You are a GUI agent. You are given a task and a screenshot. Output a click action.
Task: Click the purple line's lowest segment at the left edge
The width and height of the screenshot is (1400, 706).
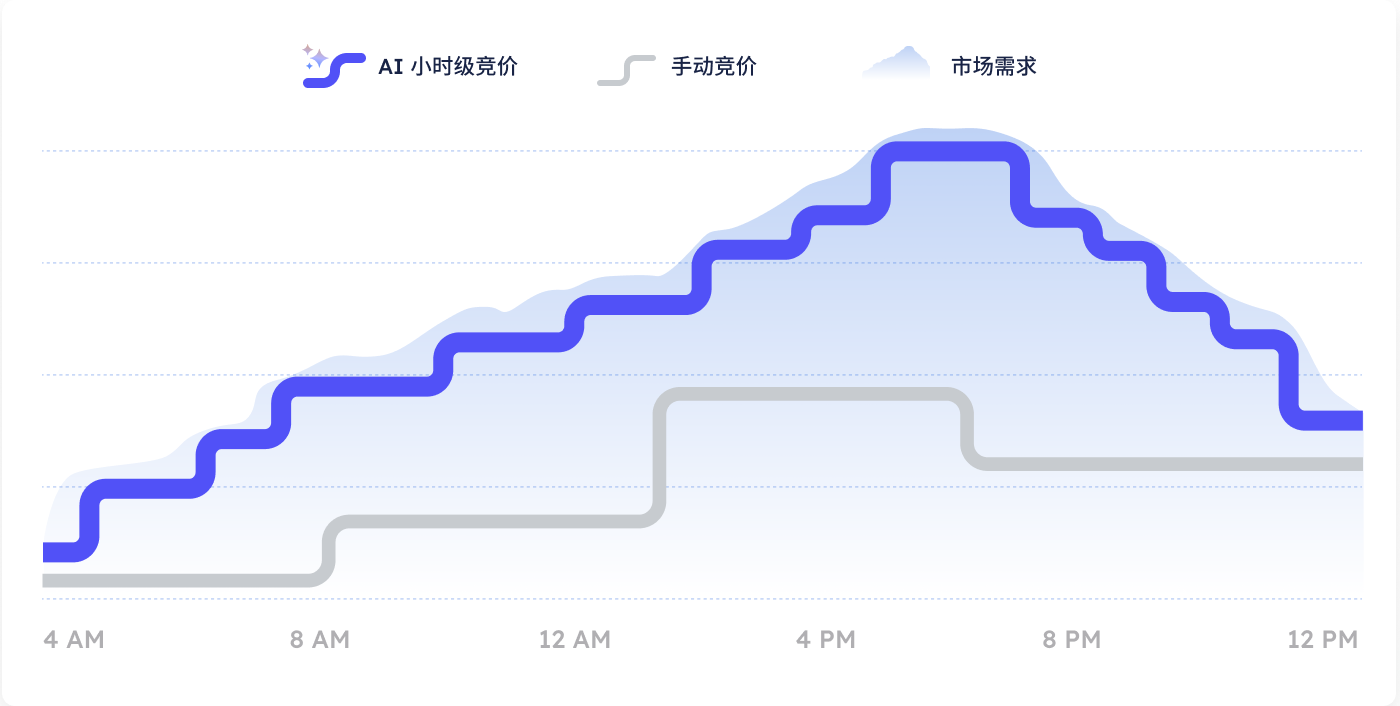click(x=62, y=552)
